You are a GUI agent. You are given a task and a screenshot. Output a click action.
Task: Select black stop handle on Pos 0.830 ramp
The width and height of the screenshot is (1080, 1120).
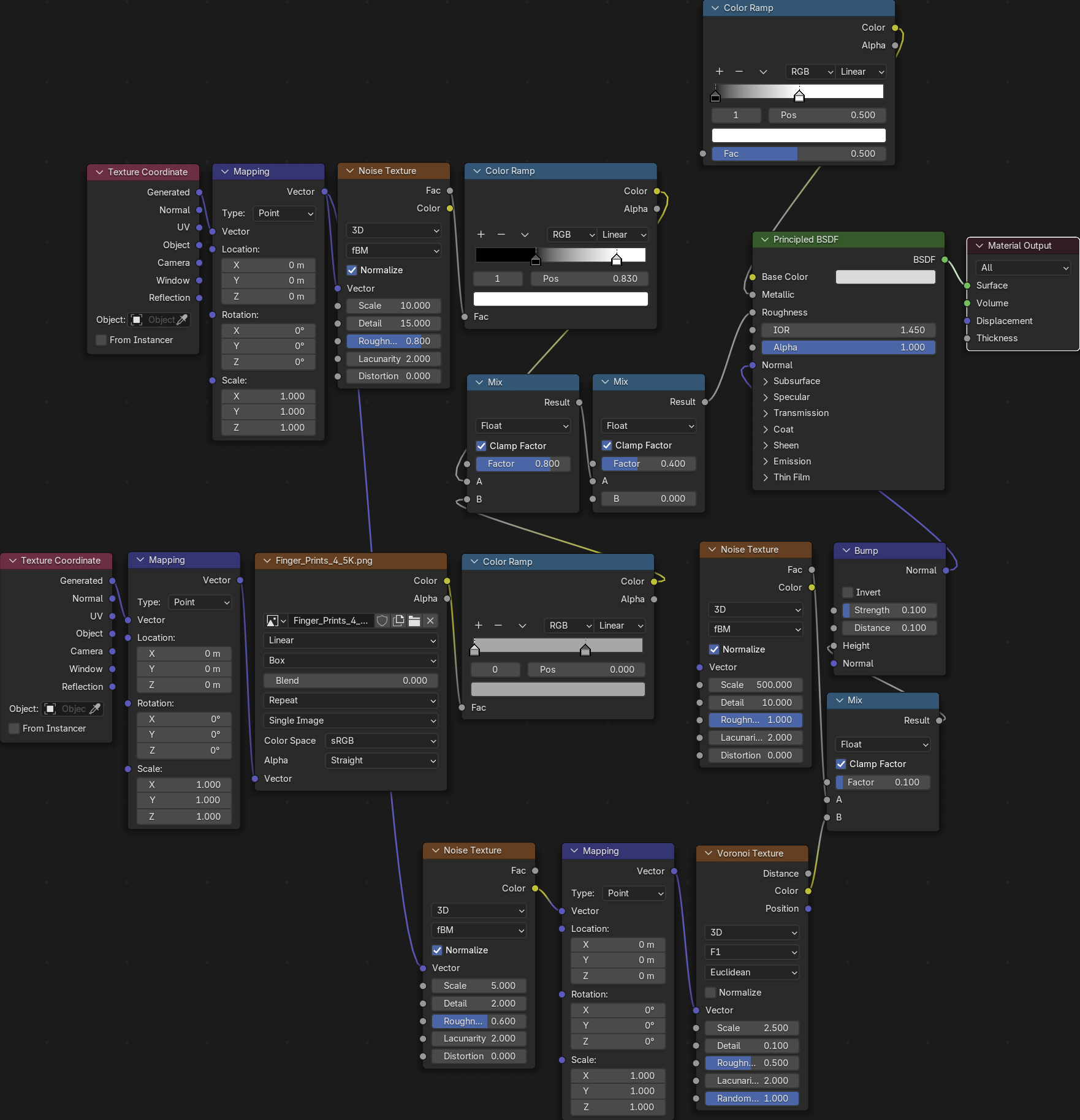536,260
